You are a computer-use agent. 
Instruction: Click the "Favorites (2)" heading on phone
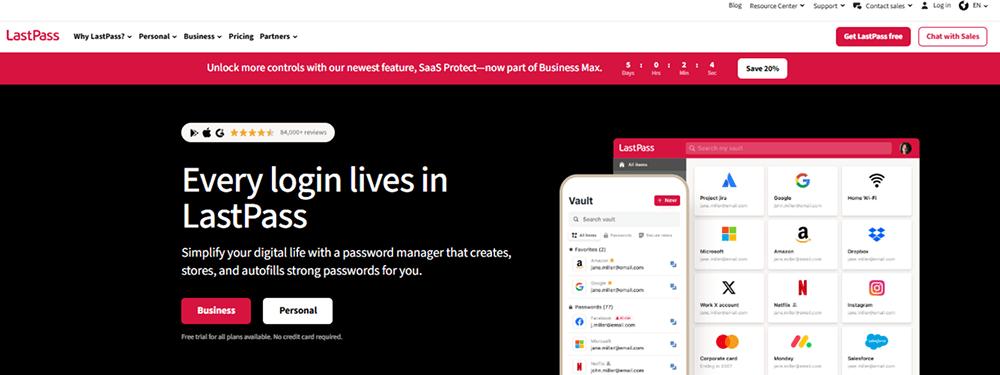pos(587,249)
